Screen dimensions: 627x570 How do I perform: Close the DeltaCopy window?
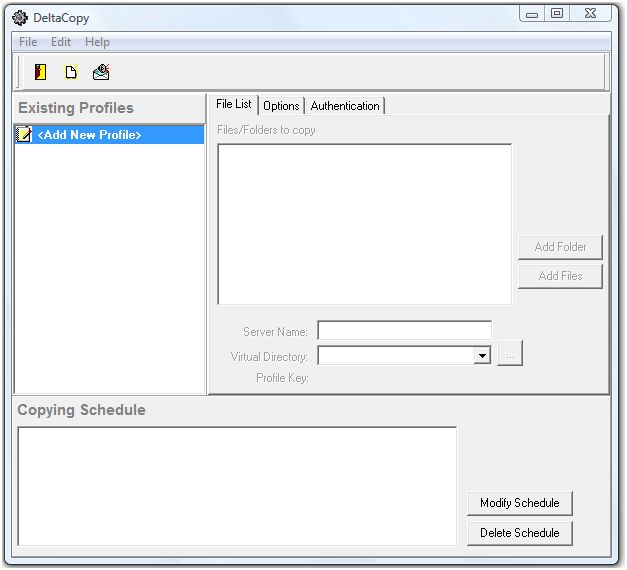[x=590, y=14]
